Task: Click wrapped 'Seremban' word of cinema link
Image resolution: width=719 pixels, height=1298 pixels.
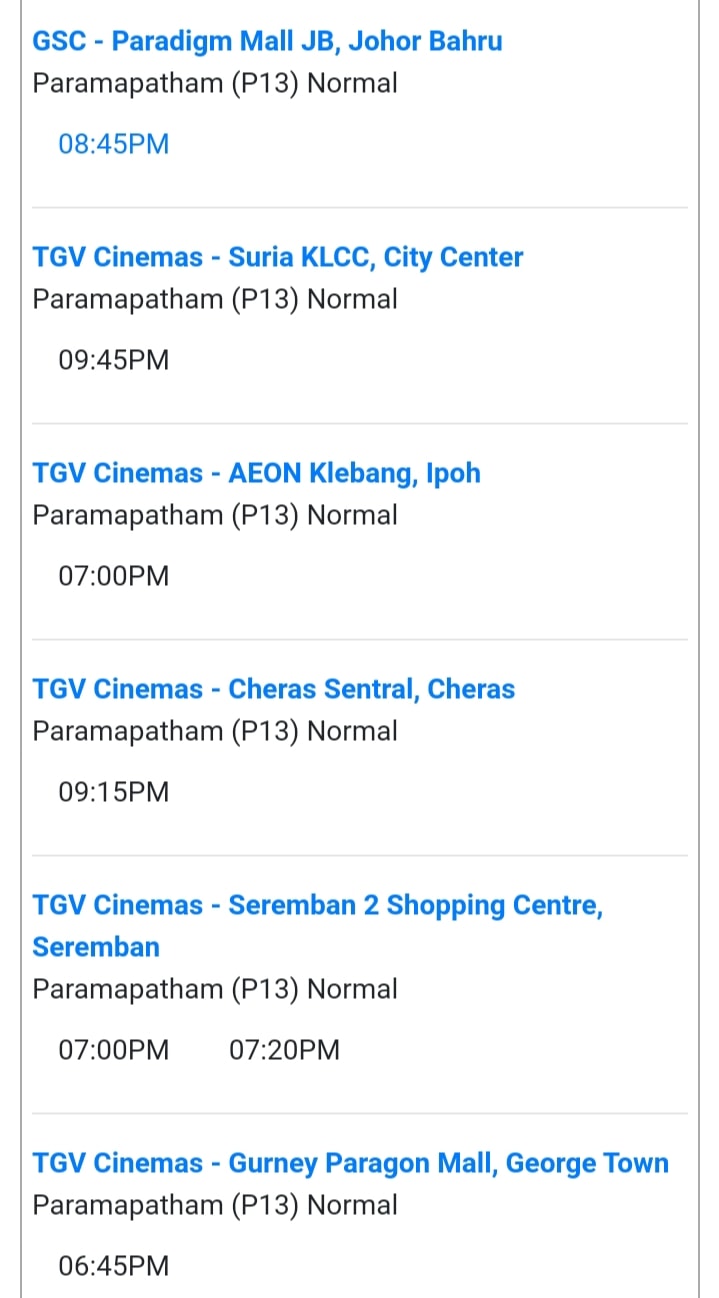Action: (x=96, y=946)
